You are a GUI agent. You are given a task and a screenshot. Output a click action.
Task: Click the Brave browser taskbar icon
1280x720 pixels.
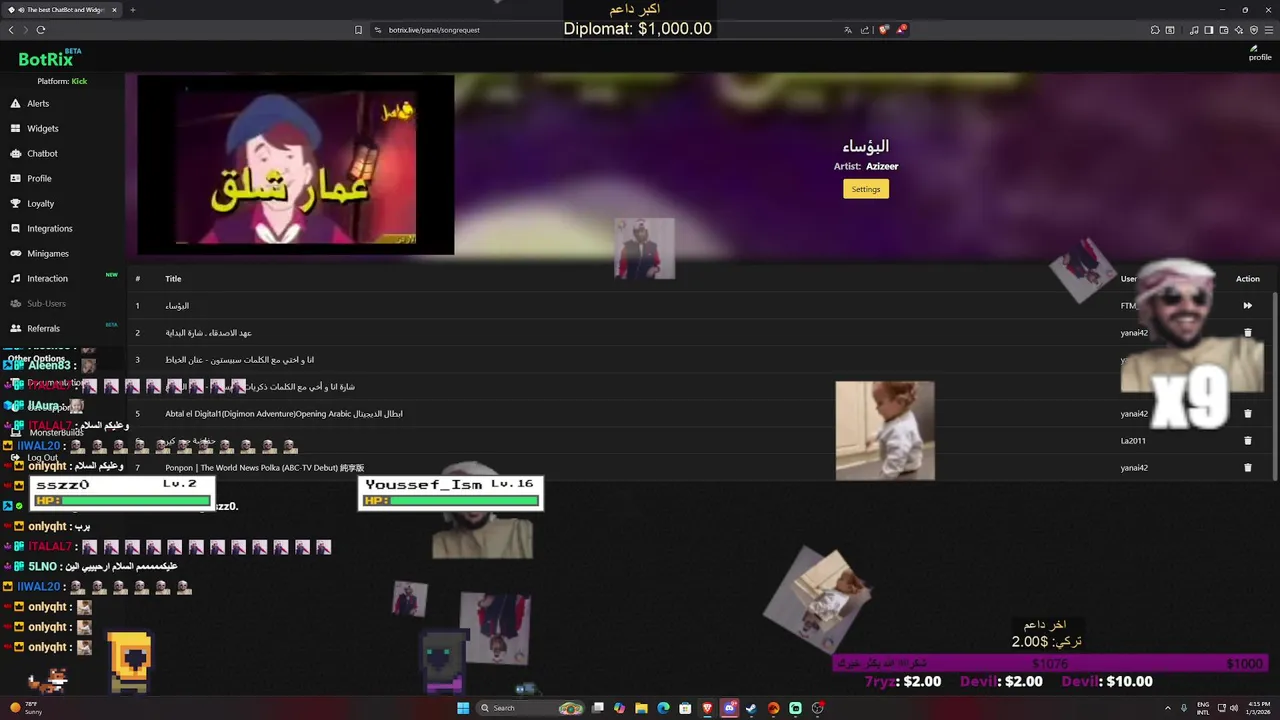coord(707,708)
